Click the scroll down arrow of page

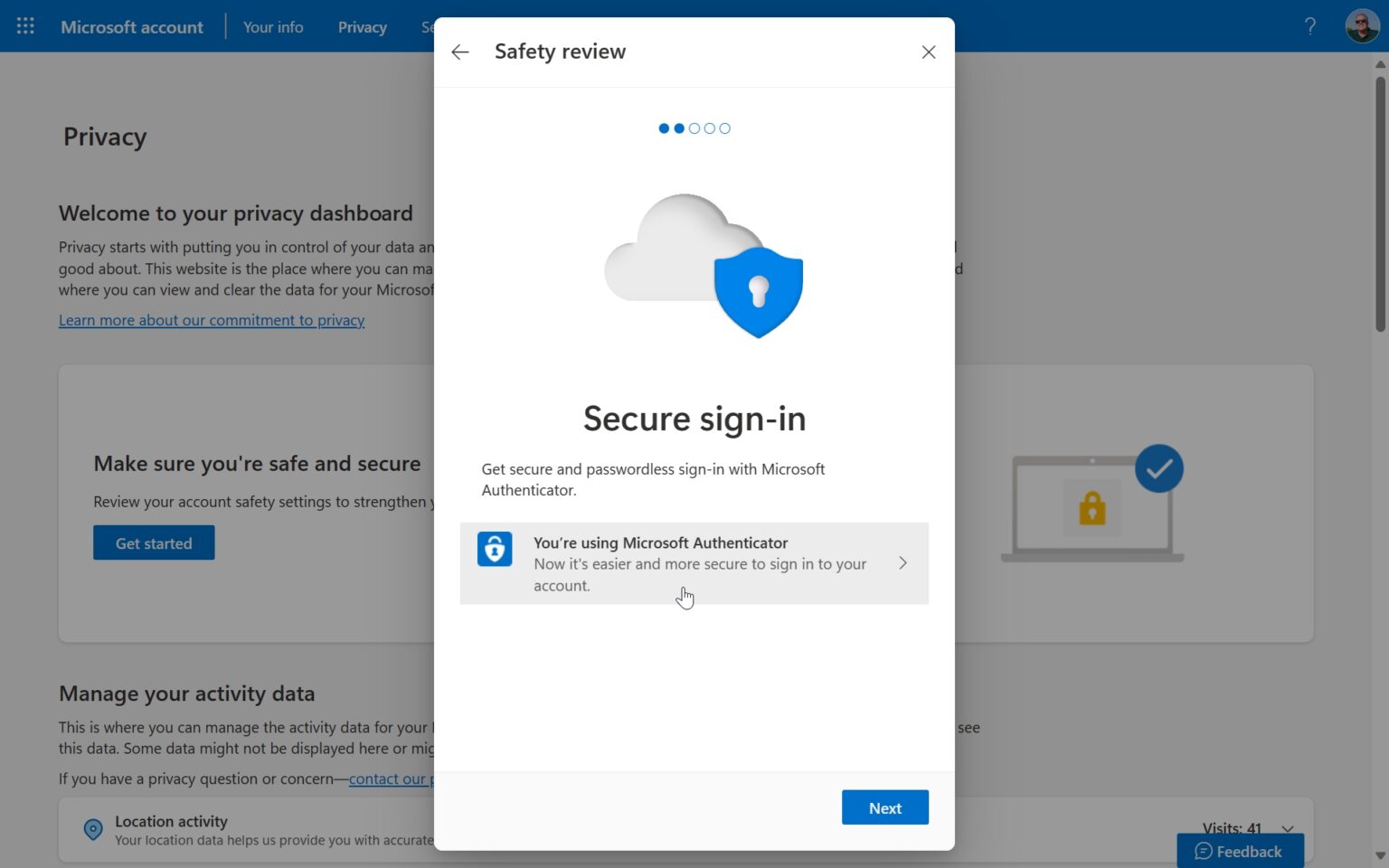[x=1380, y=855]
